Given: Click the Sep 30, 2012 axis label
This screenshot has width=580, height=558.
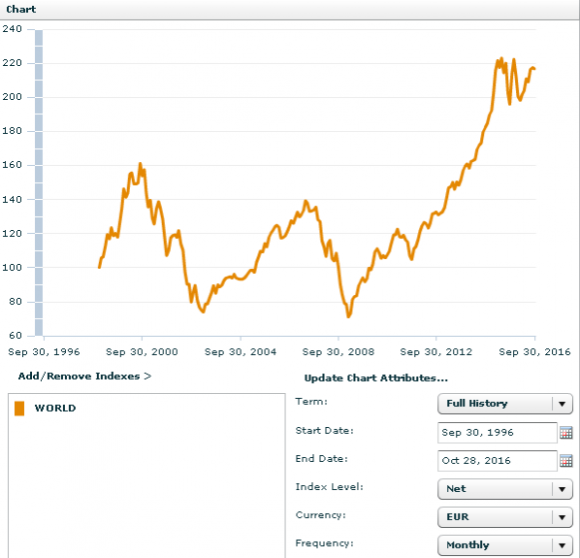Looking at the screenshot, I should coord(436,352).
